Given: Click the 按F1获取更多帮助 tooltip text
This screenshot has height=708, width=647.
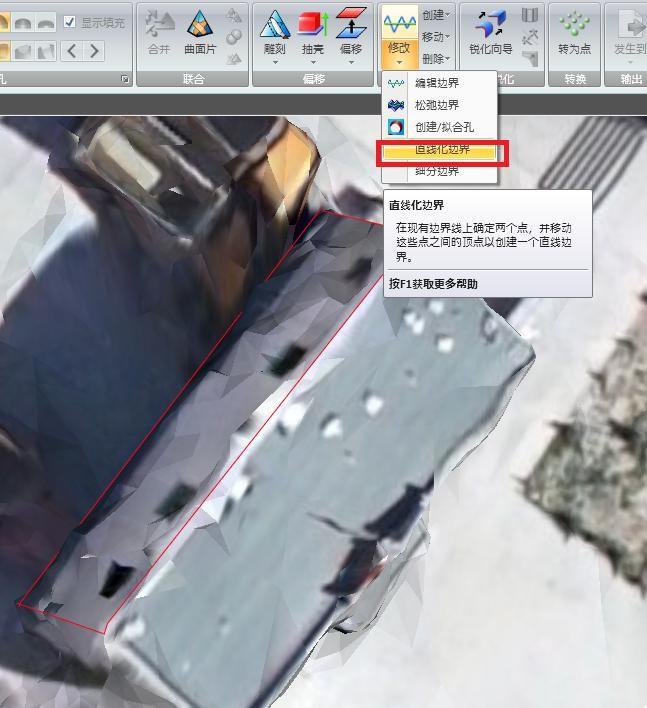Looking at the screenshot, I should tap(433, 284).
